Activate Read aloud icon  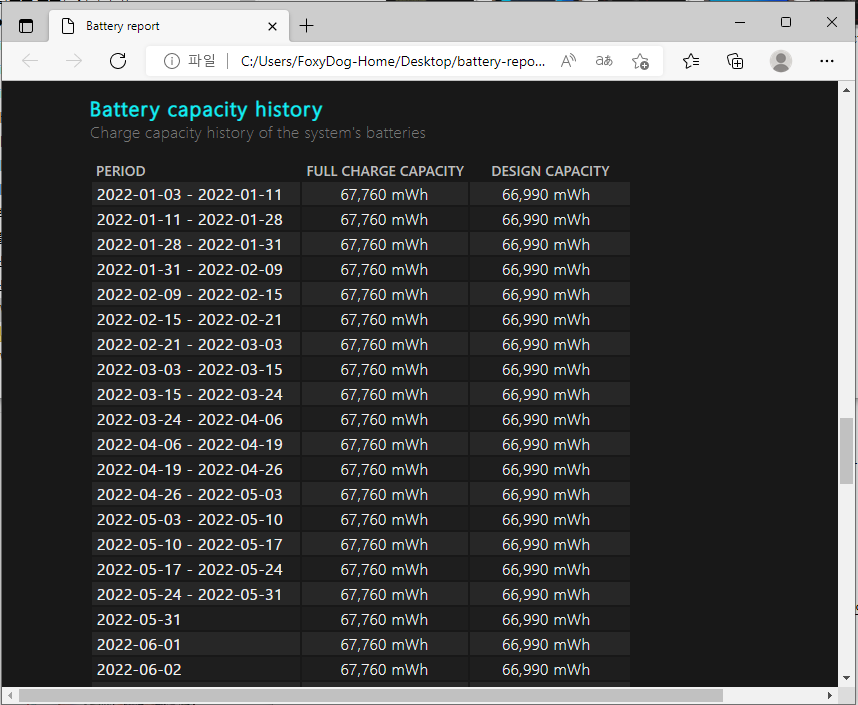point(569,61)
